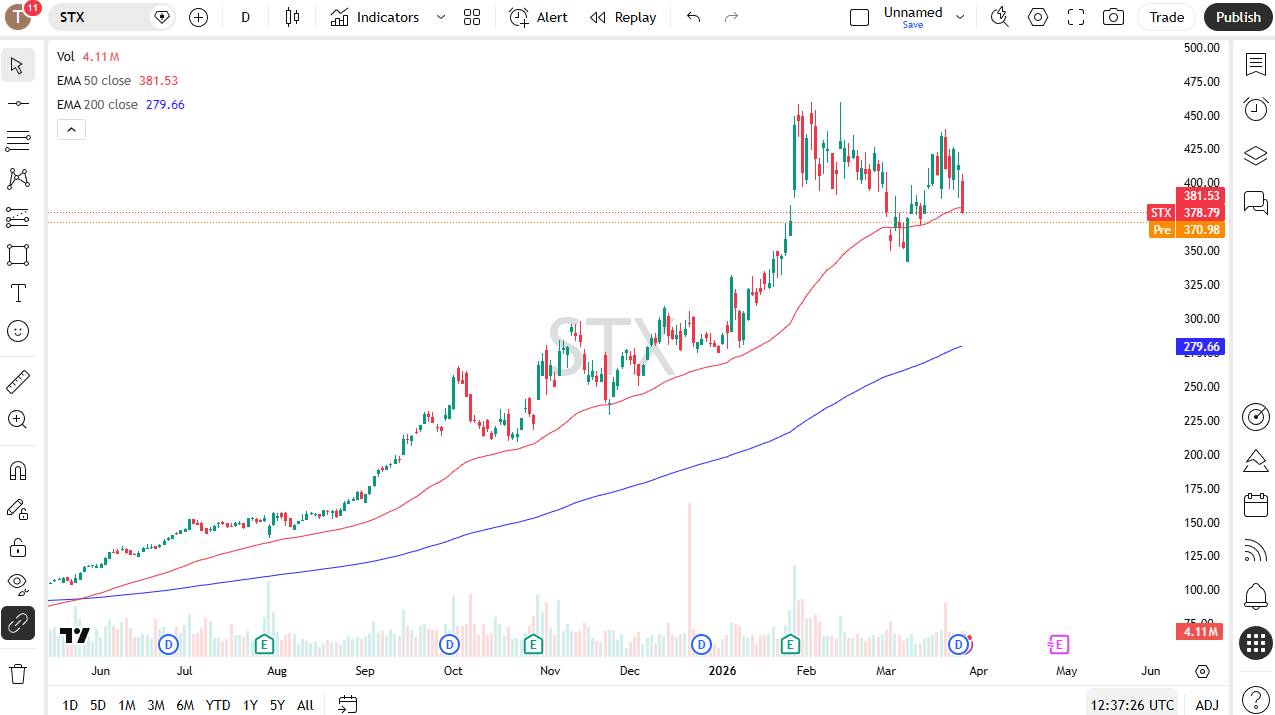Select the 1D time range
Viewport: 1275px width, 715px height.
coord(70,705)
